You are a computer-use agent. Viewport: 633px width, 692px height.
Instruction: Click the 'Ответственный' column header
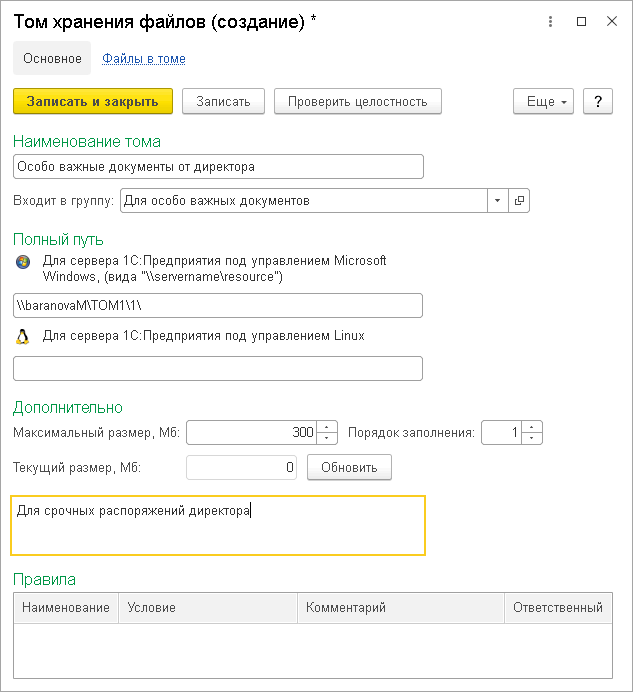[558, 608]
